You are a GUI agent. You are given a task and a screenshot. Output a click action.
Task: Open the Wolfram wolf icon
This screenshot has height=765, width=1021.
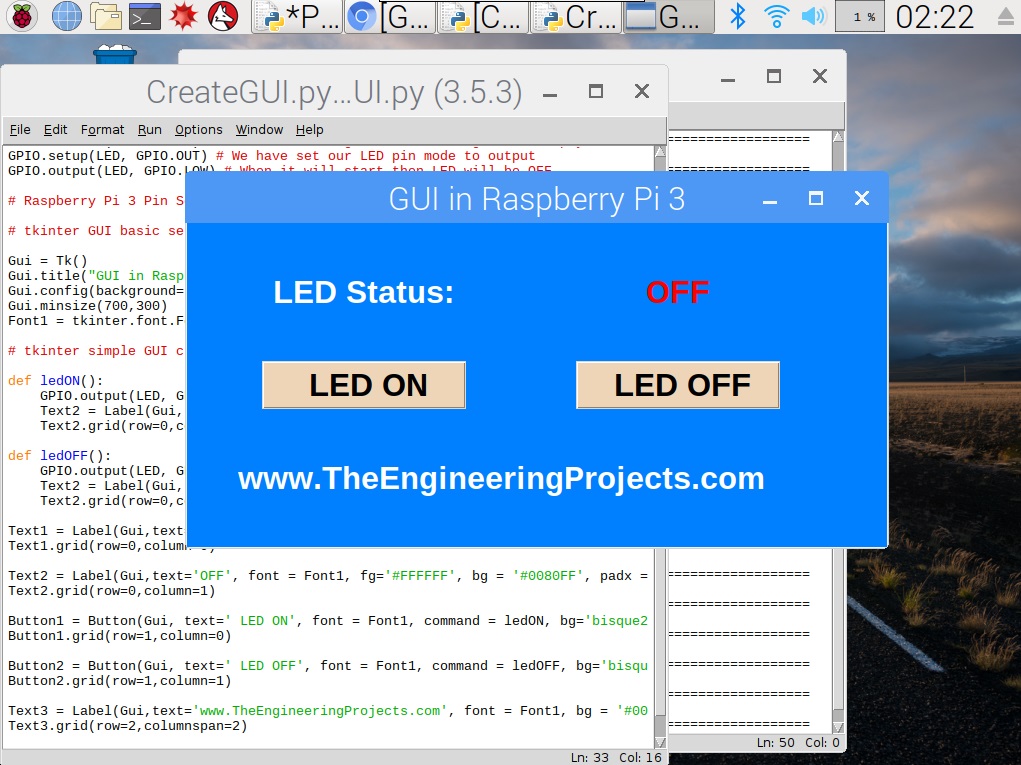223,16
